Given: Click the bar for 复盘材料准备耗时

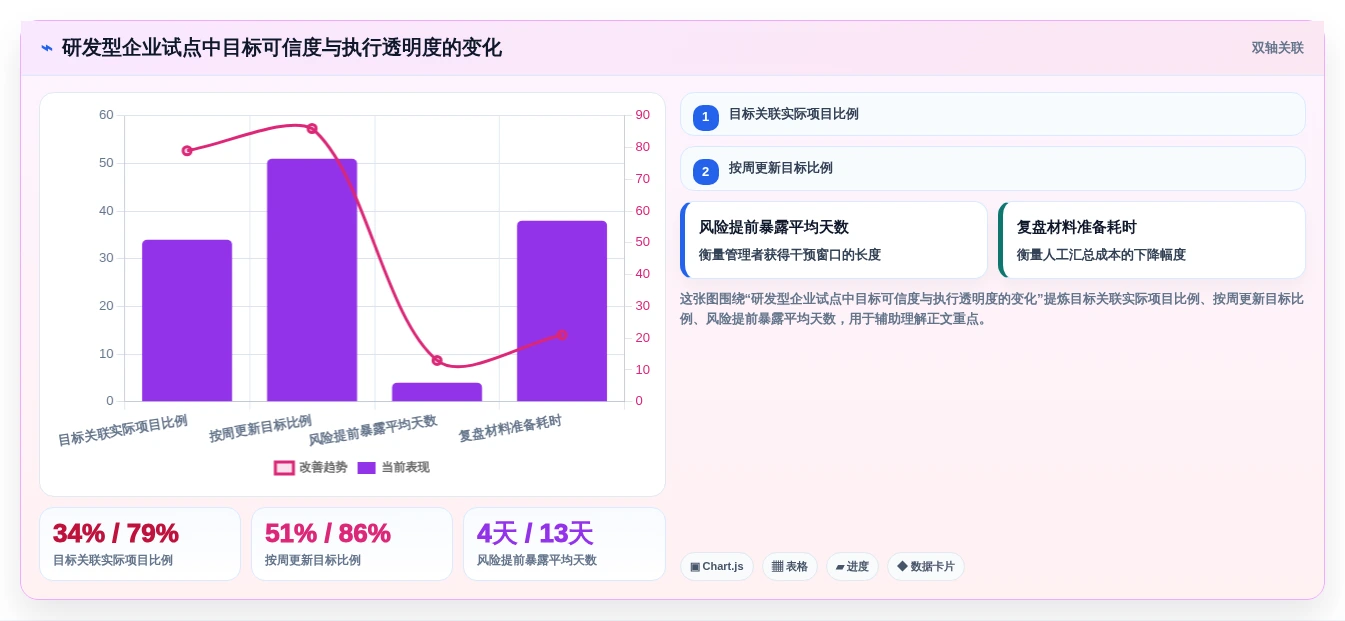Looking at the screenshot, I should [x=562, y=311].
